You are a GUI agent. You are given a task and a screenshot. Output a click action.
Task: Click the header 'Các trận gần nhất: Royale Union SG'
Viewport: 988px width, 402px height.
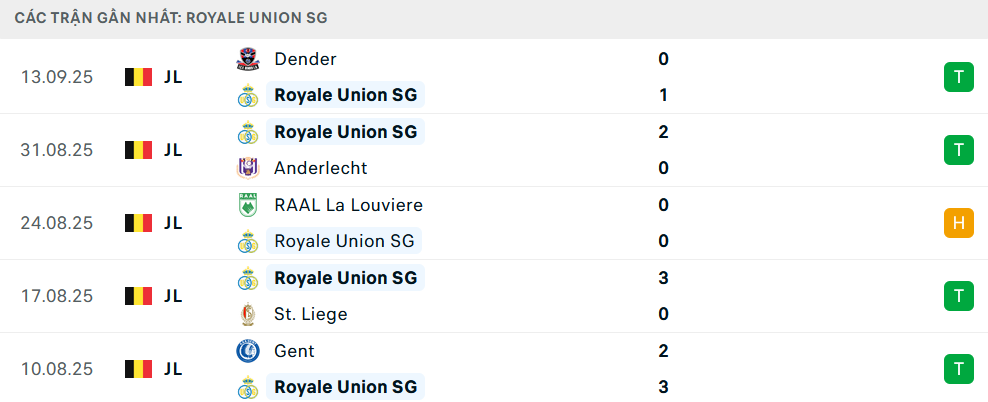[x=171, y=18]
